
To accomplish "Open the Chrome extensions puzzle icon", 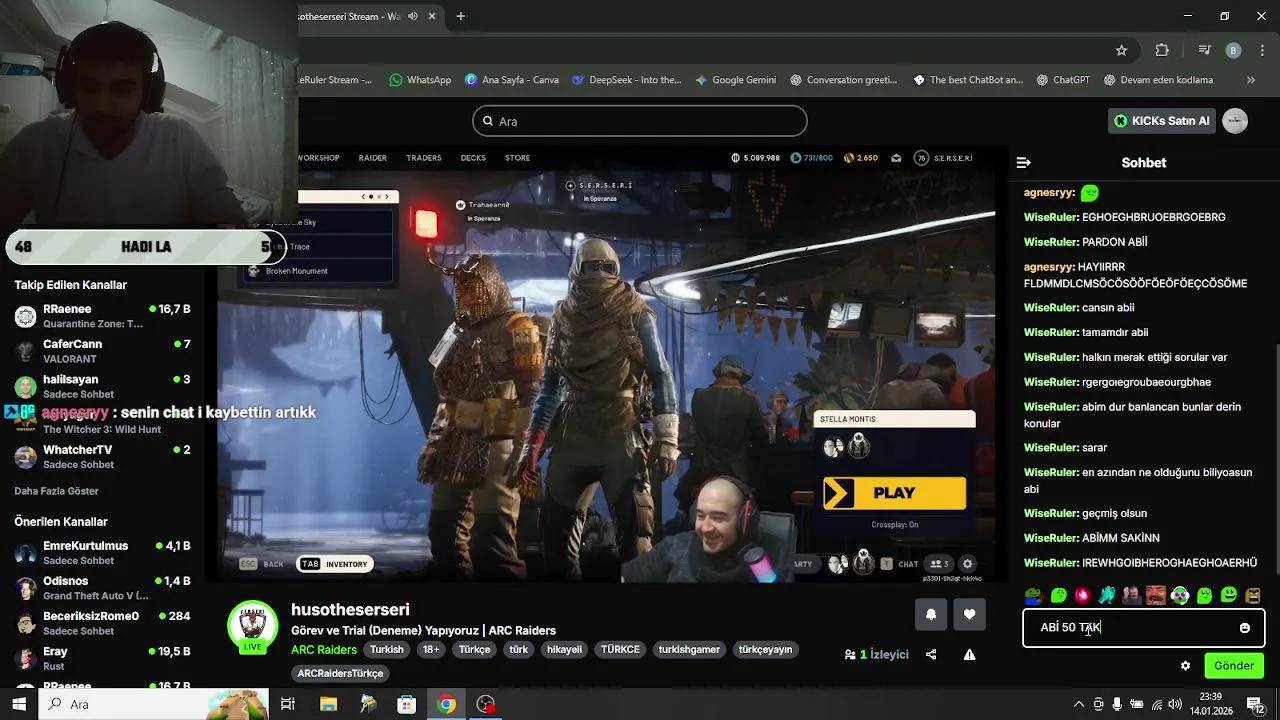I will (1162, 51).
